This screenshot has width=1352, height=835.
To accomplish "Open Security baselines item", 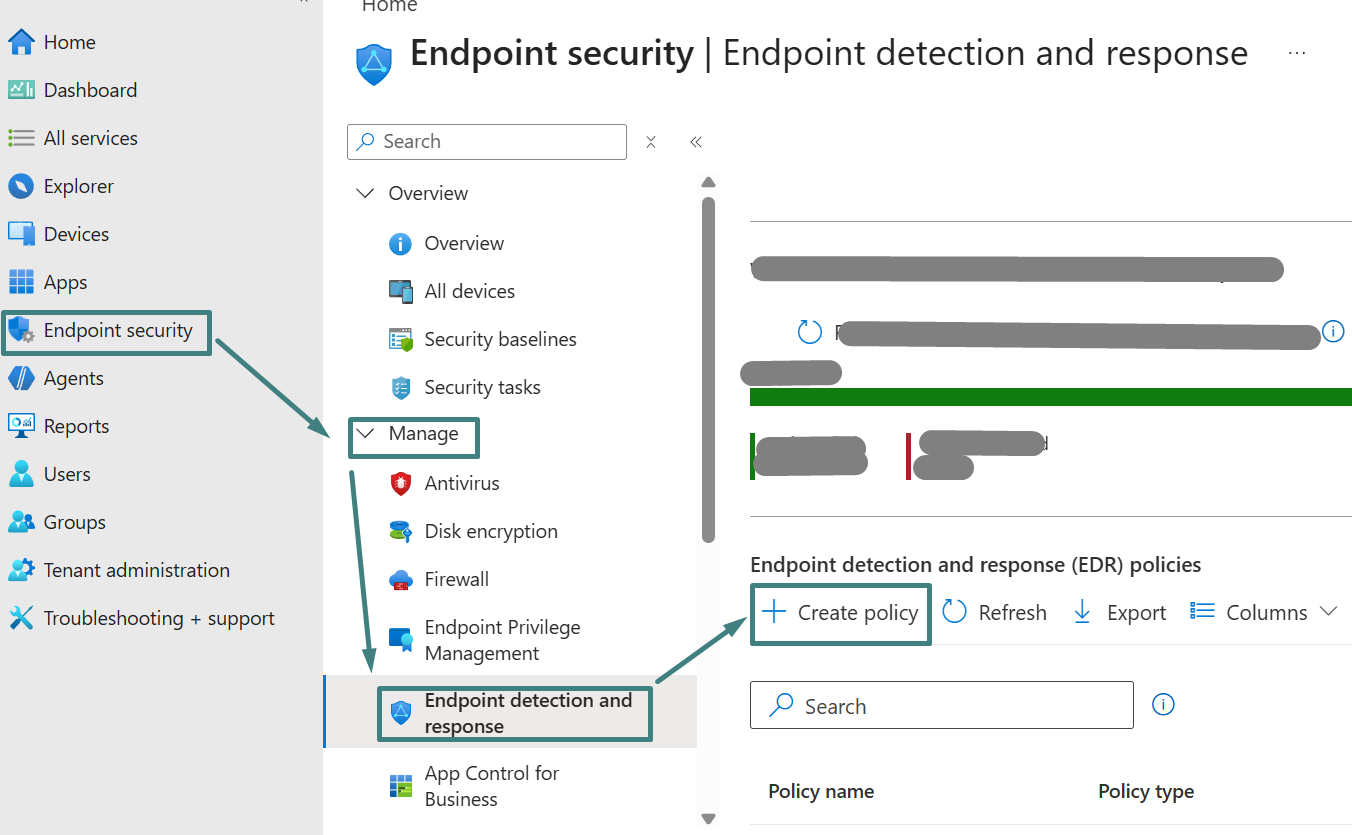I will (x=500, y=340).
